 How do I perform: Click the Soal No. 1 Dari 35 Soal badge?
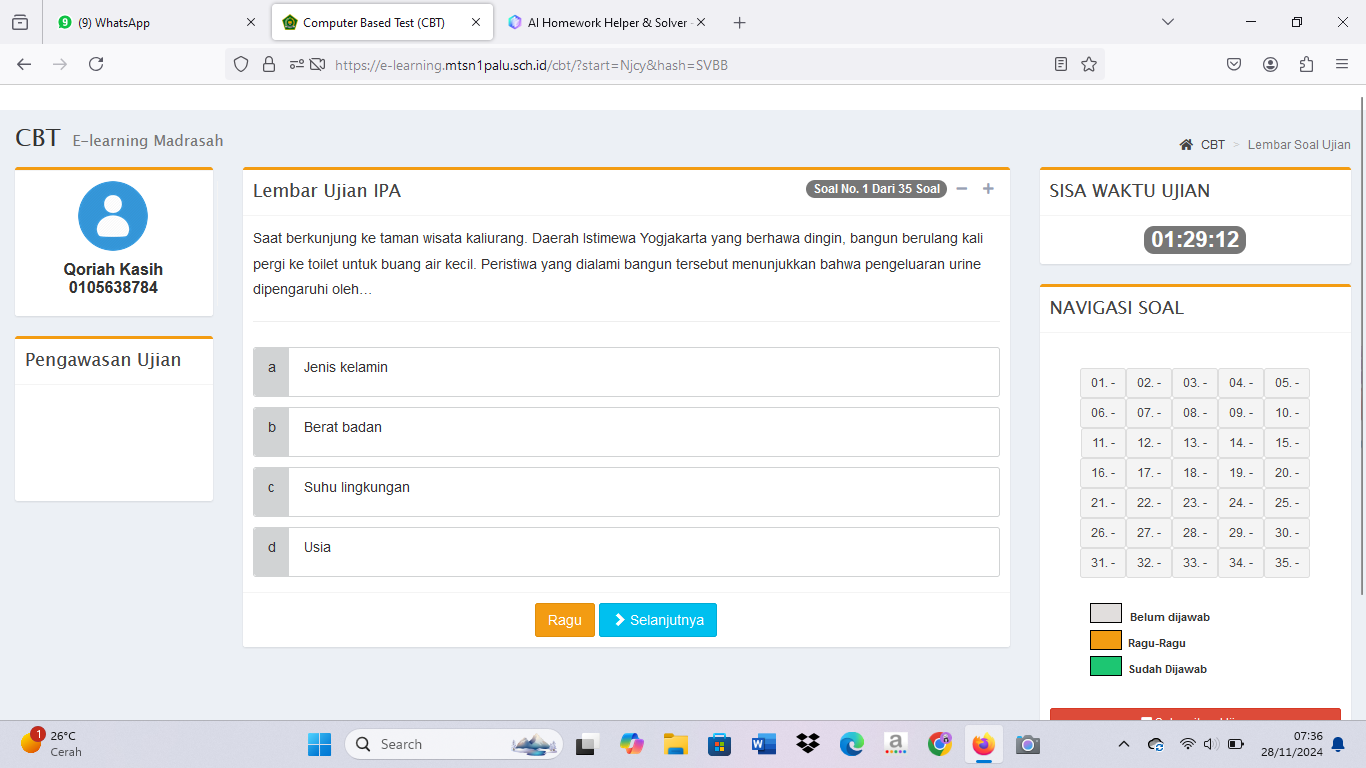[877, 189]
